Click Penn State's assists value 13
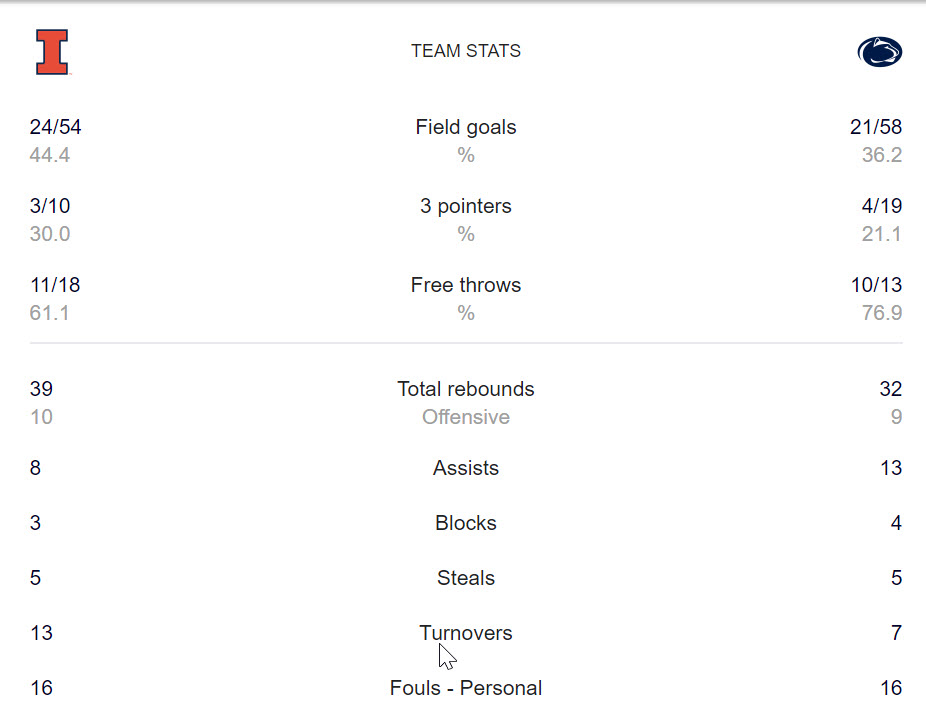This screenshot has height=711, width=926. click(x=891, y=468)
